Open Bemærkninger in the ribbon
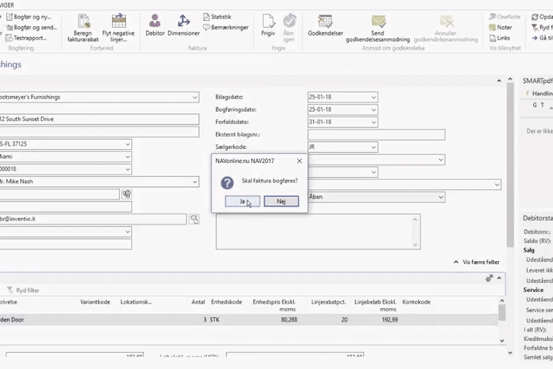Viewport: 553px width, 369px height. (x=226, y=27)
